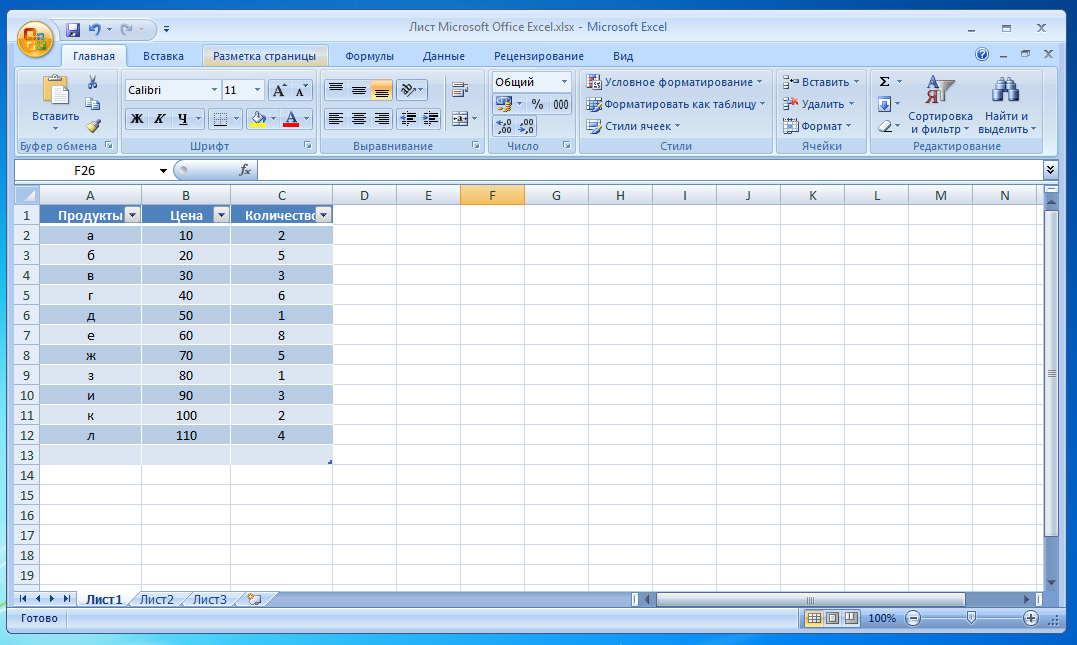Undo the last action
This screenshot has height=645, width=1077.
click(x=94, y=30)
